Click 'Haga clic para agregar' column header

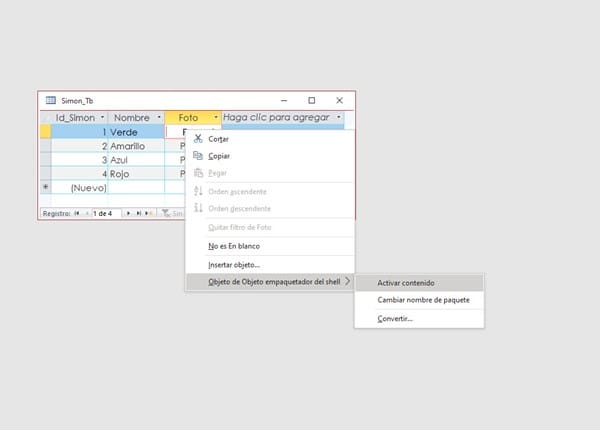pyautogui.click(x=283, y=117)
